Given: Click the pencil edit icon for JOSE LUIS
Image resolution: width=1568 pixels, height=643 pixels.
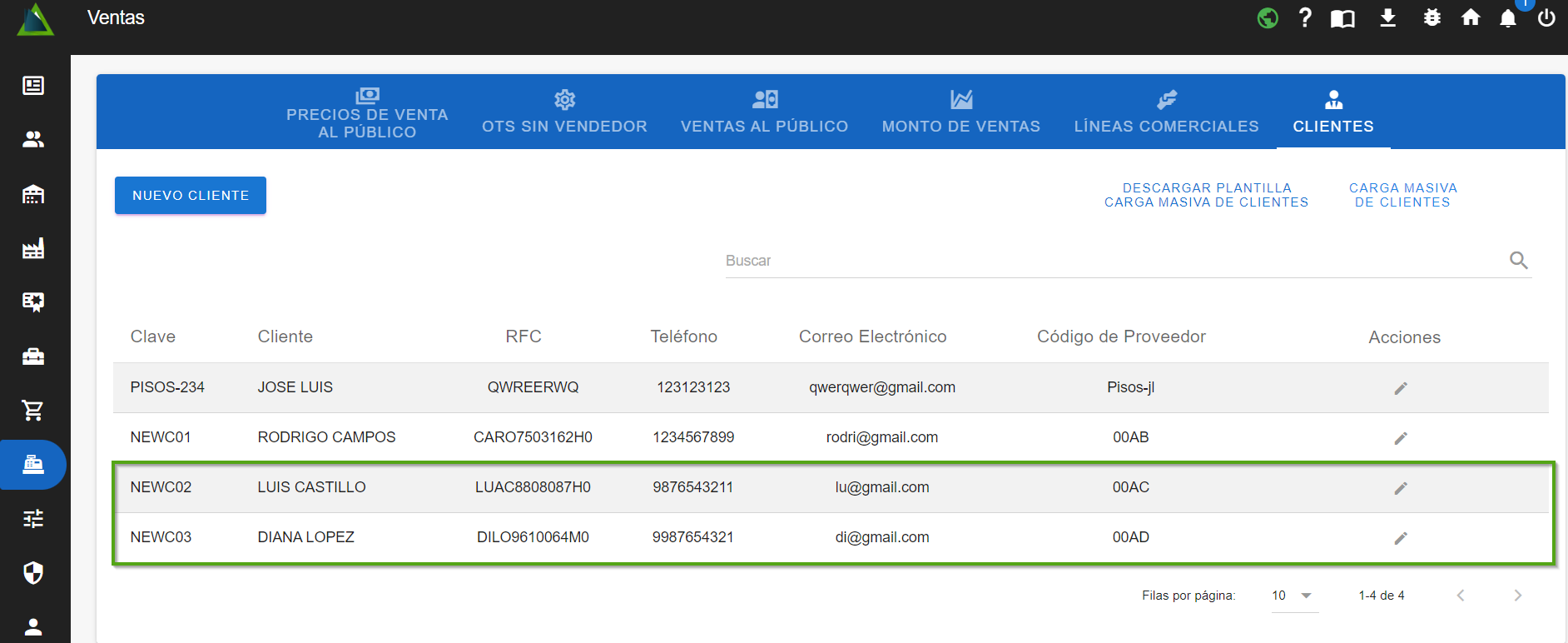Looking at the screenshot, I should (1401, 388).
